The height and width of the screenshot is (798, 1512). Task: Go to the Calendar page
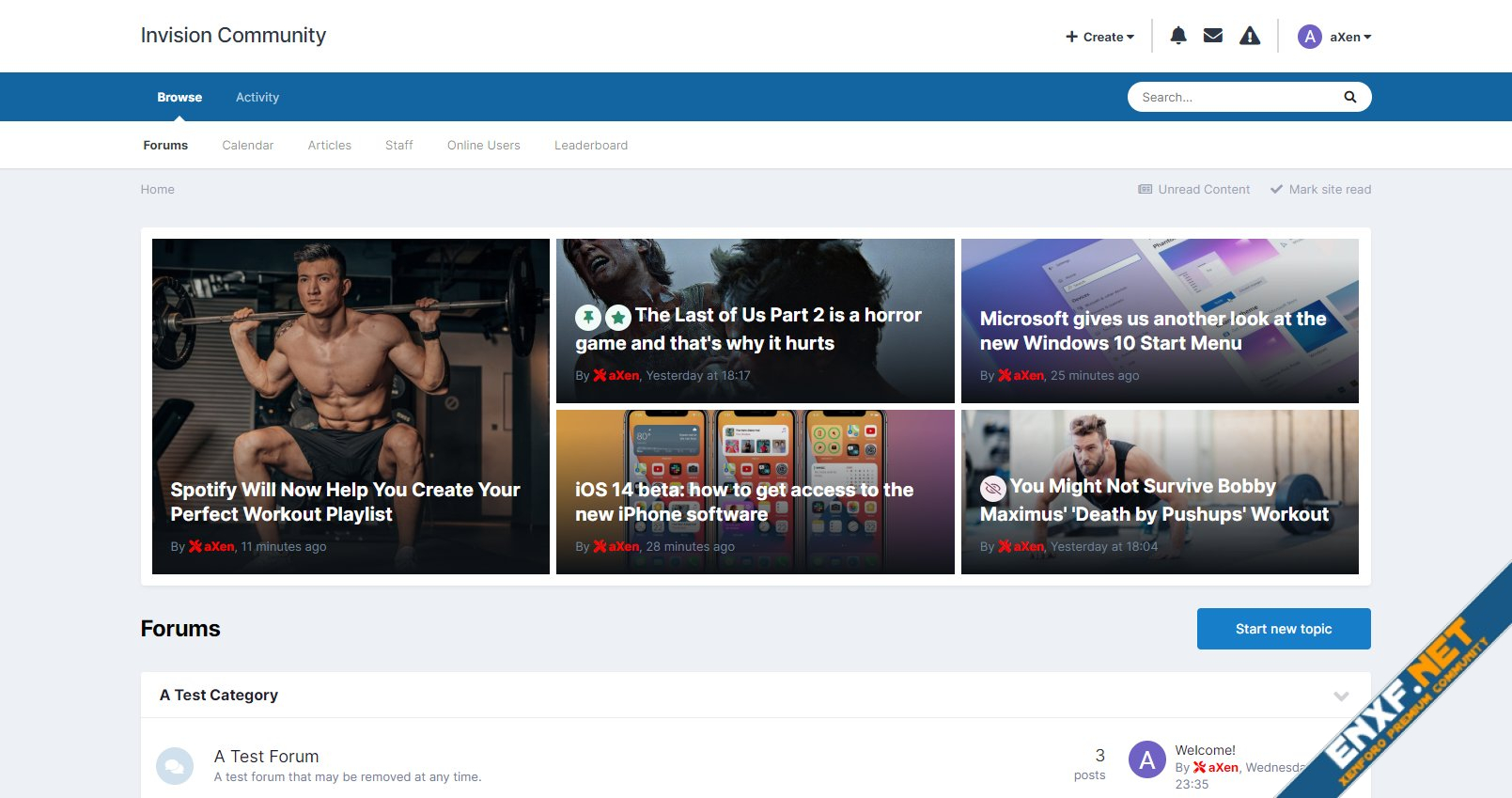[x=247, y=145]
